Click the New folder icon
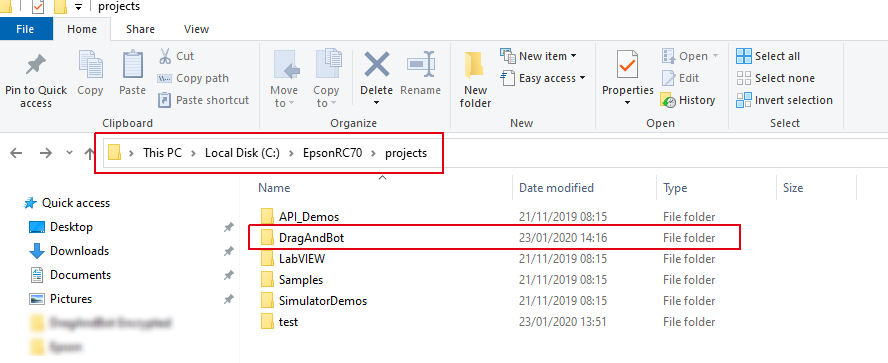This screenshot has width=888, height=363. 475,66
